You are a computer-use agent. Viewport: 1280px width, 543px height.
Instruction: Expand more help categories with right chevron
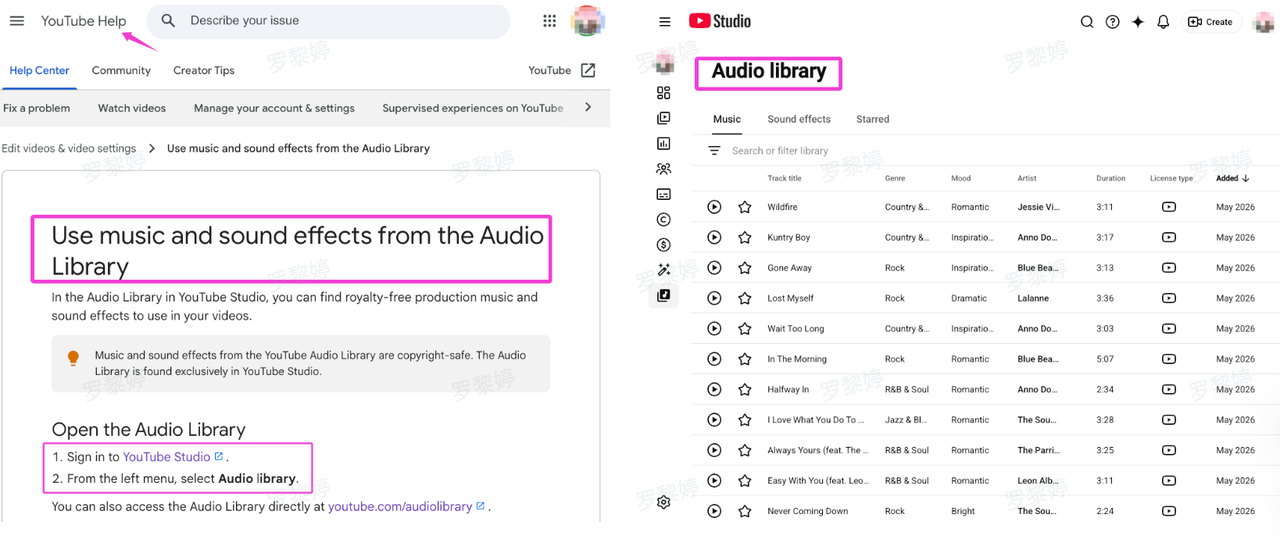coord(588,107)
